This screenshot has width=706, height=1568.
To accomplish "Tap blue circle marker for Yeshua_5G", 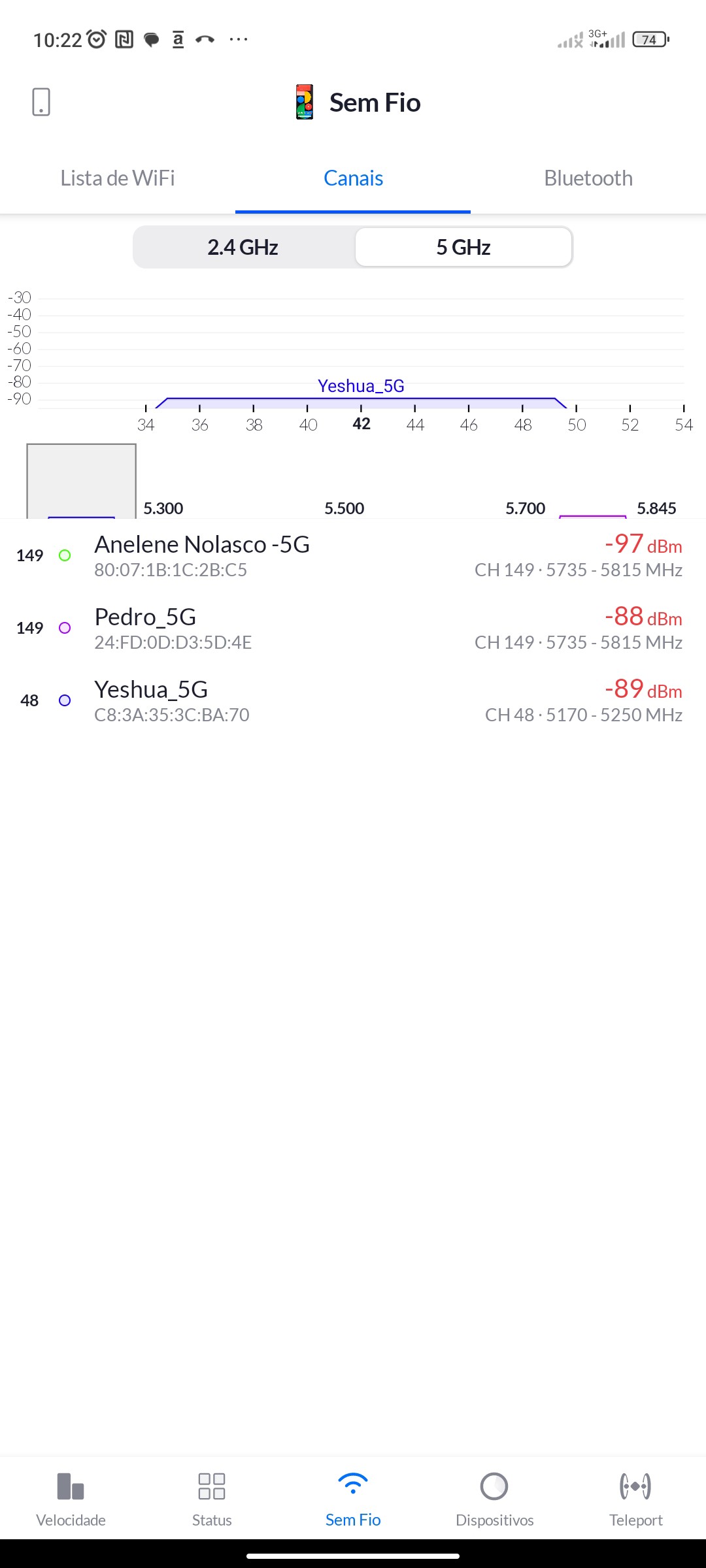I will (65, 700).
